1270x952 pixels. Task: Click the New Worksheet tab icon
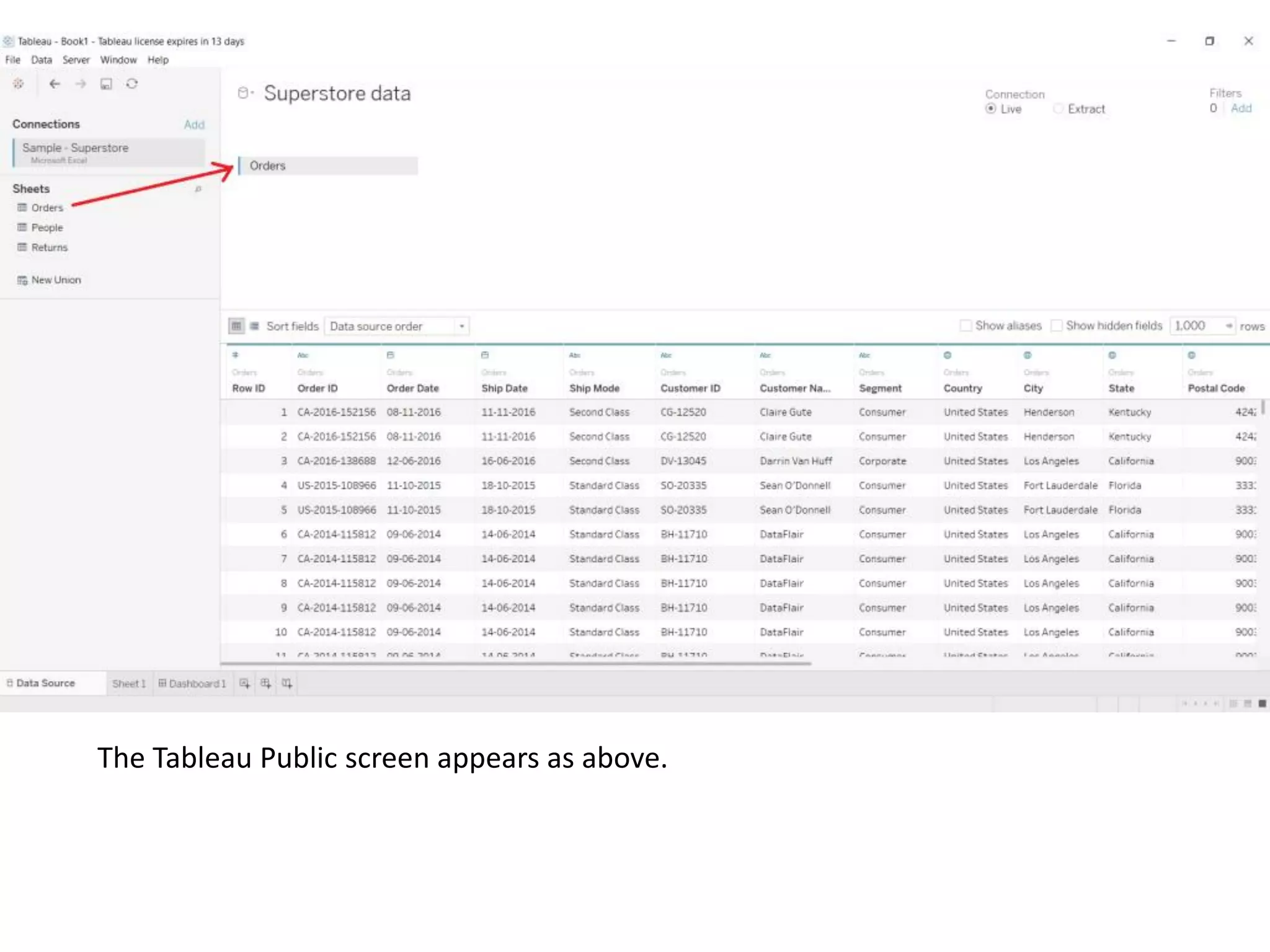pyautogui.click(x=244, y=683)
